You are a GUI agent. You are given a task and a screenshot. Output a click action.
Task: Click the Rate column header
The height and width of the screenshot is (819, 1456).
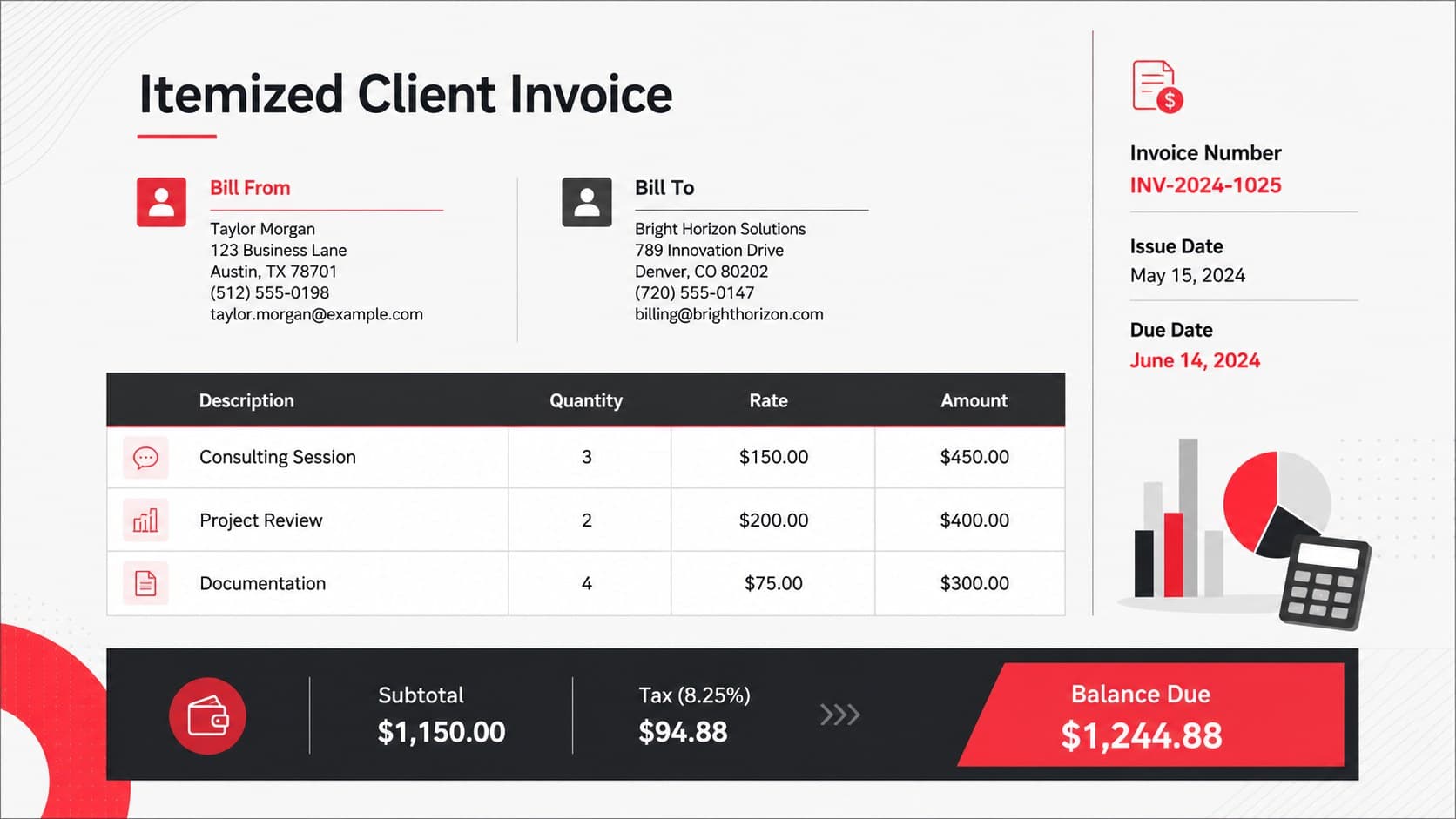pos(768,400)
